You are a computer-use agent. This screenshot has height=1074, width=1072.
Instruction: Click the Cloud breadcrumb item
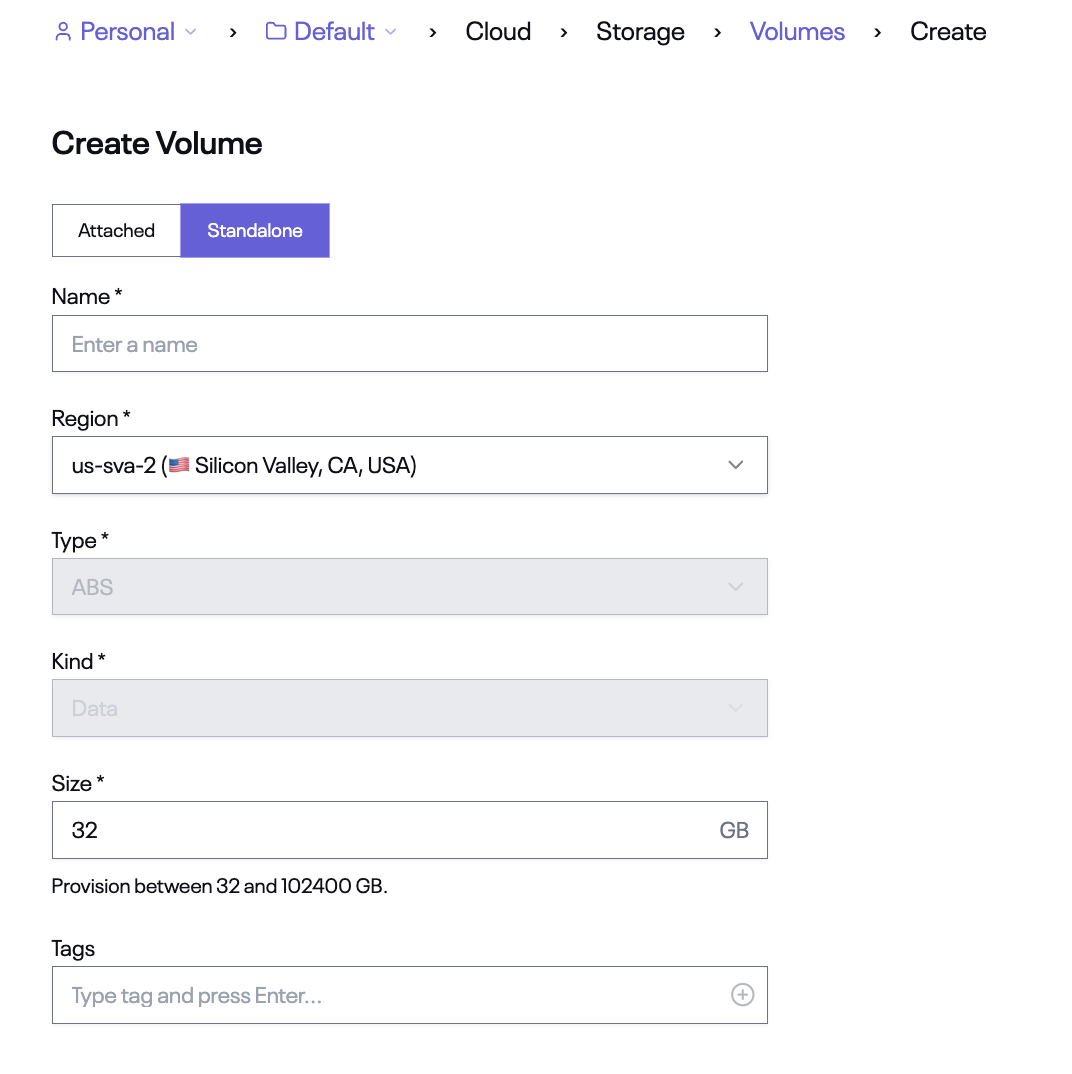498,32
